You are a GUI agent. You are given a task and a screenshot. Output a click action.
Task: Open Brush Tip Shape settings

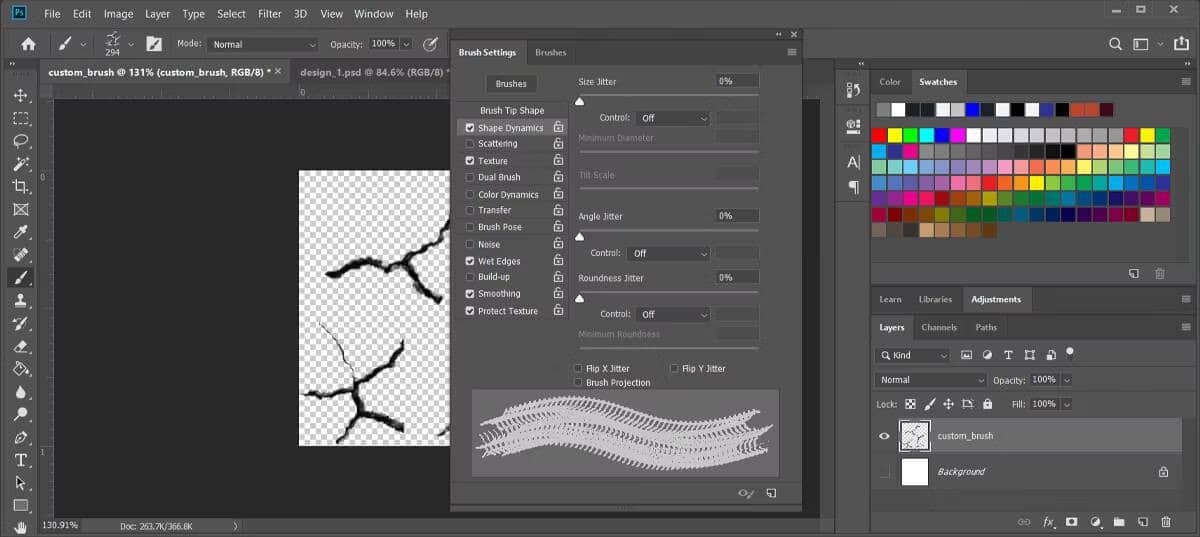coord(512,110)
